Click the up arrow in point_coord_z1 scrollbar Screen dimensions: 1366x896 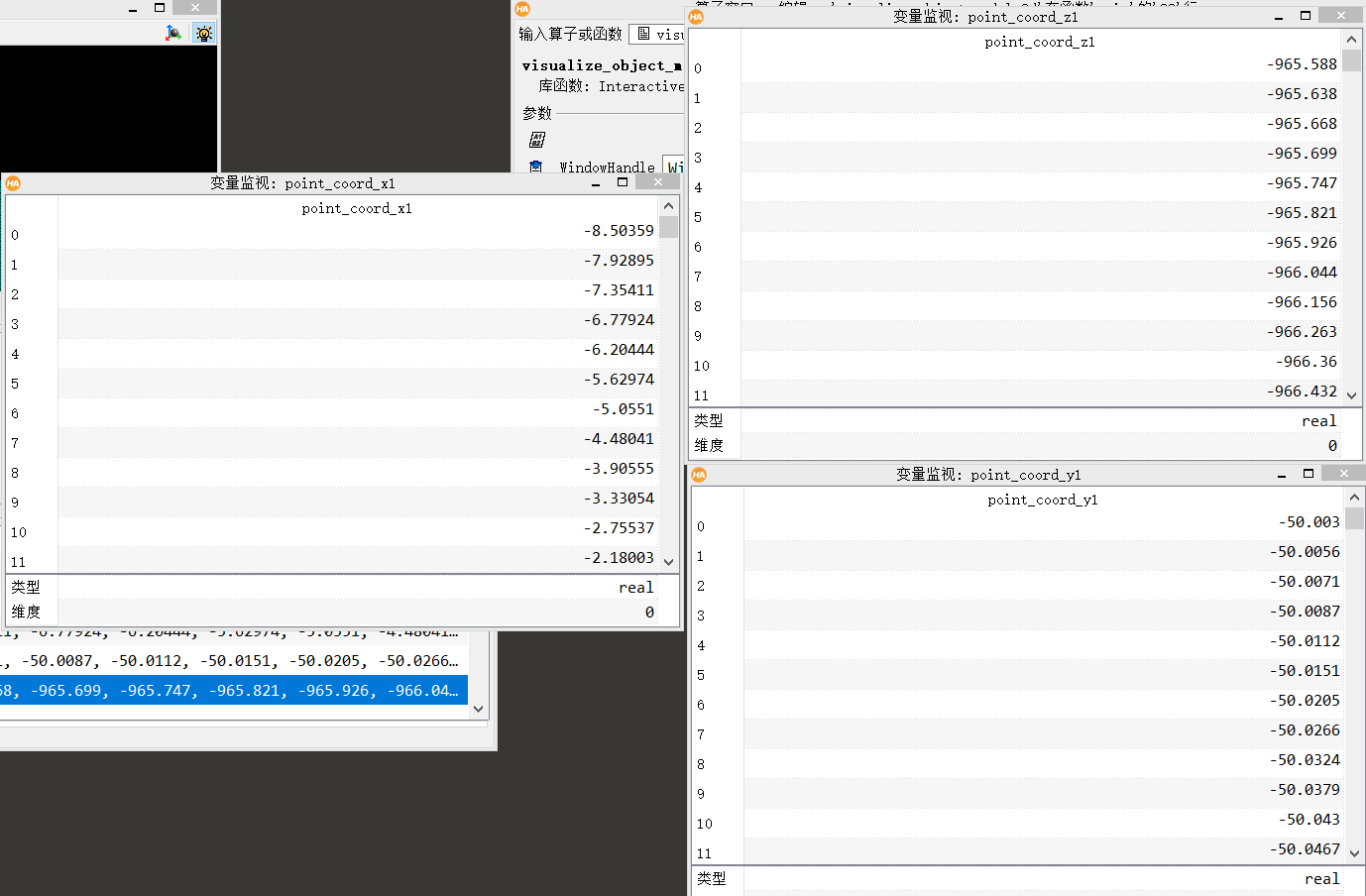(x=1351, y=39)
